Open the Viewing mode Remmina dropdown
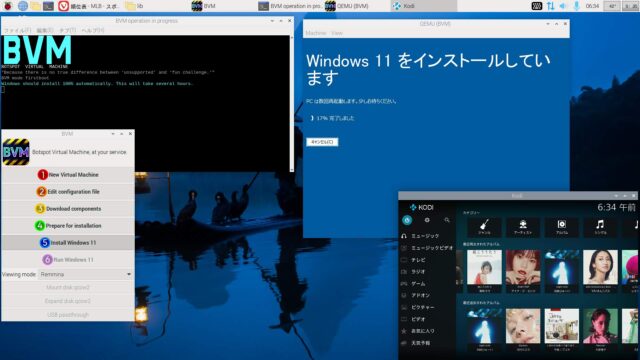 click(x=86, y=274)
